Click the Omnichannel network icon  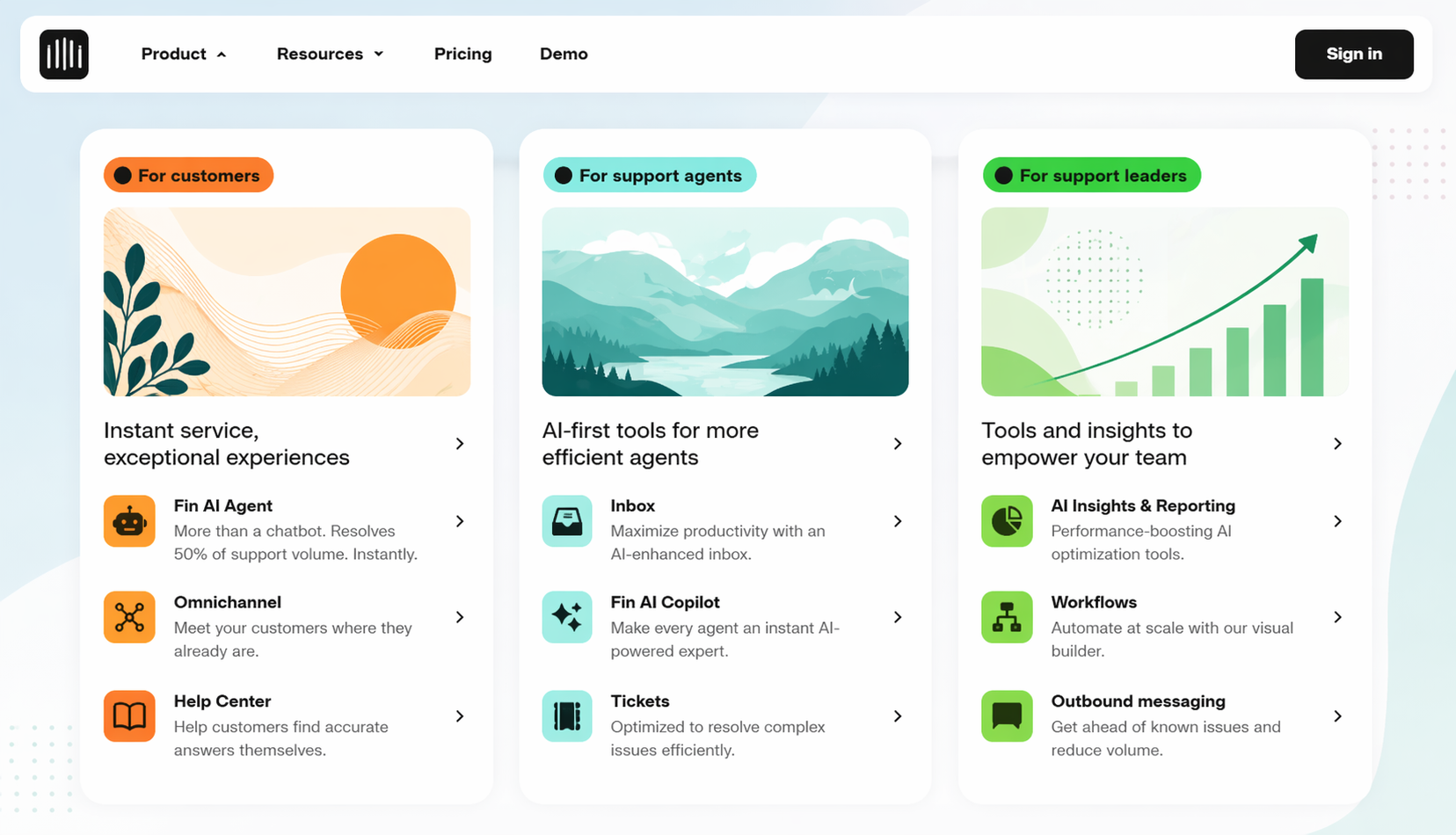pyautogui.click(x=129, y=617)
